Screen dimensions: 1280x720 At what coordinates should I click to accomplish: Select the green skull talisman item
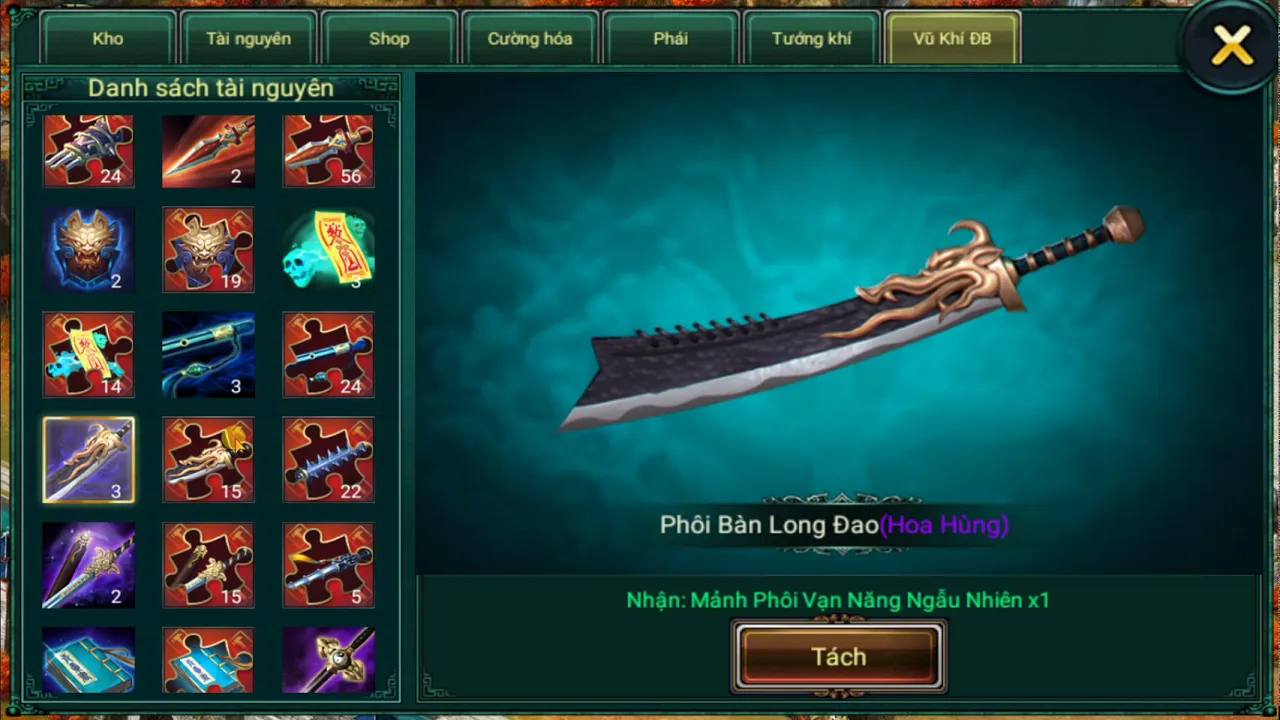coord(328,250)
